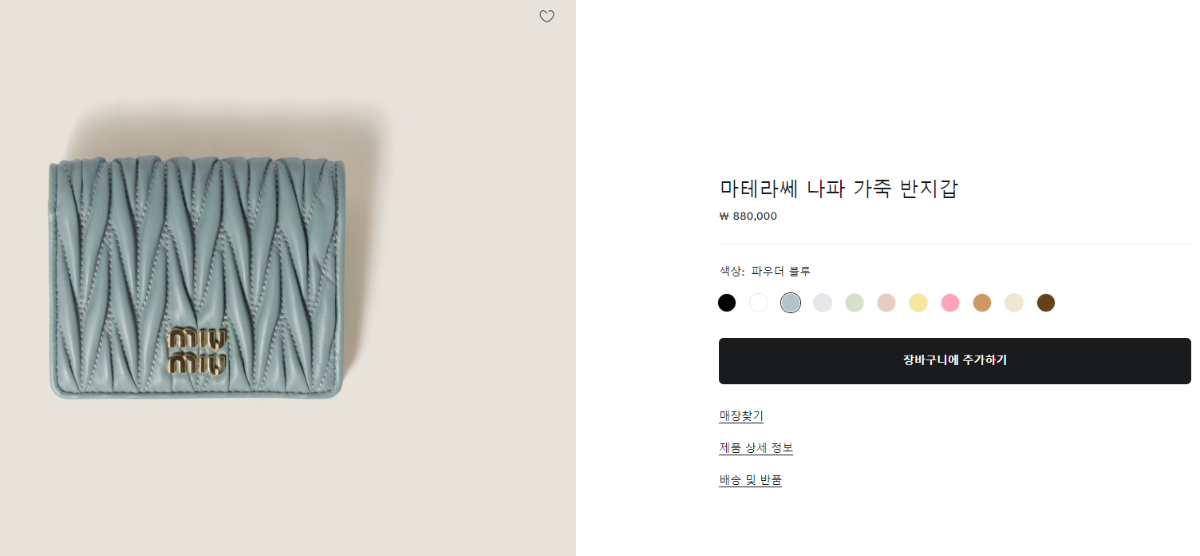Open the 매장찾기 store finder link
This screenshot has width=1200, height=556.
click(x=741, y=416)
